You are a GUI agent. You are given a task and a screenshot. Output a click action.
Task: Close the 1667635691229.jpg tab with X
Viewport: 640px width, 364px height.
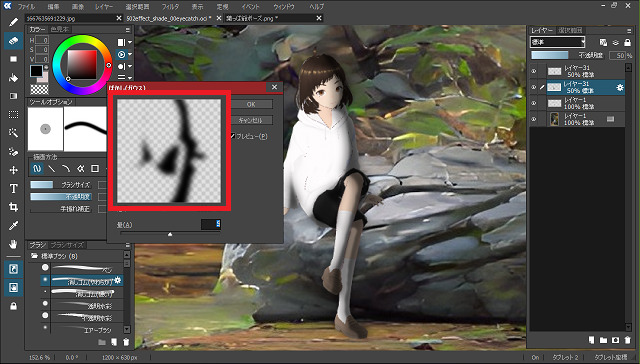(x=119, y=18)
